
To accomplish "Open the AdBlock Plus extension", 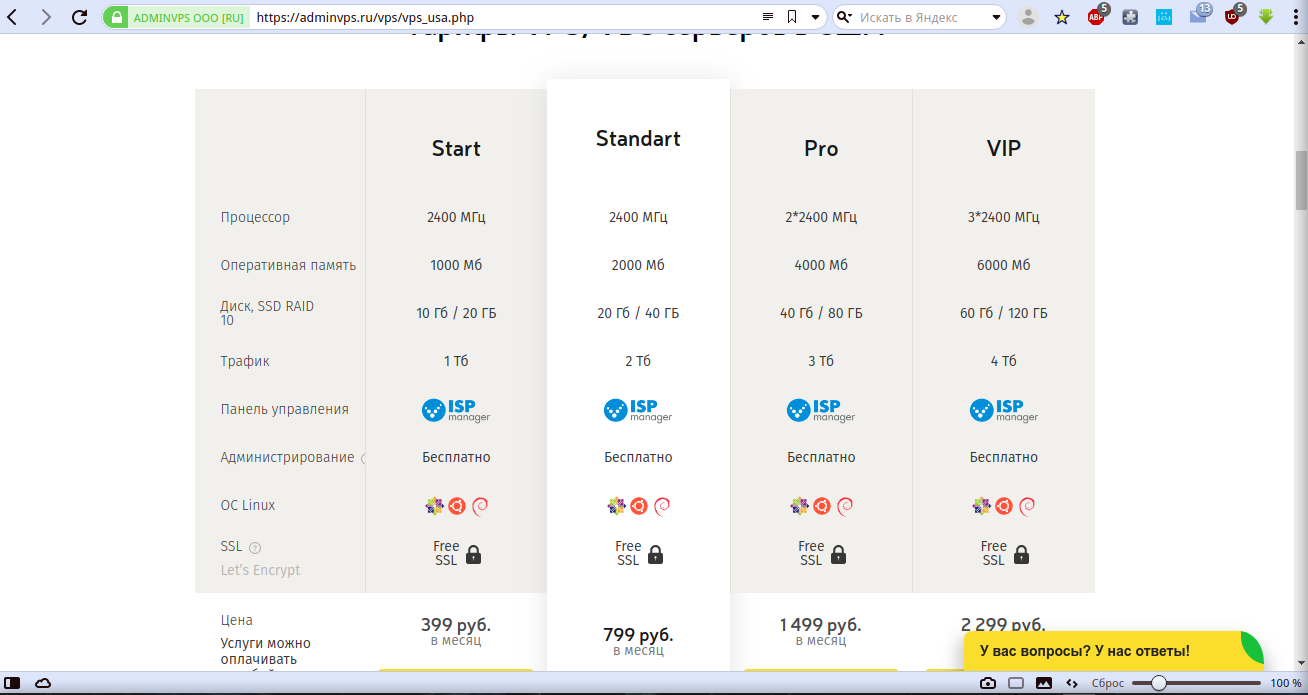I will (x=1097, y=15).
